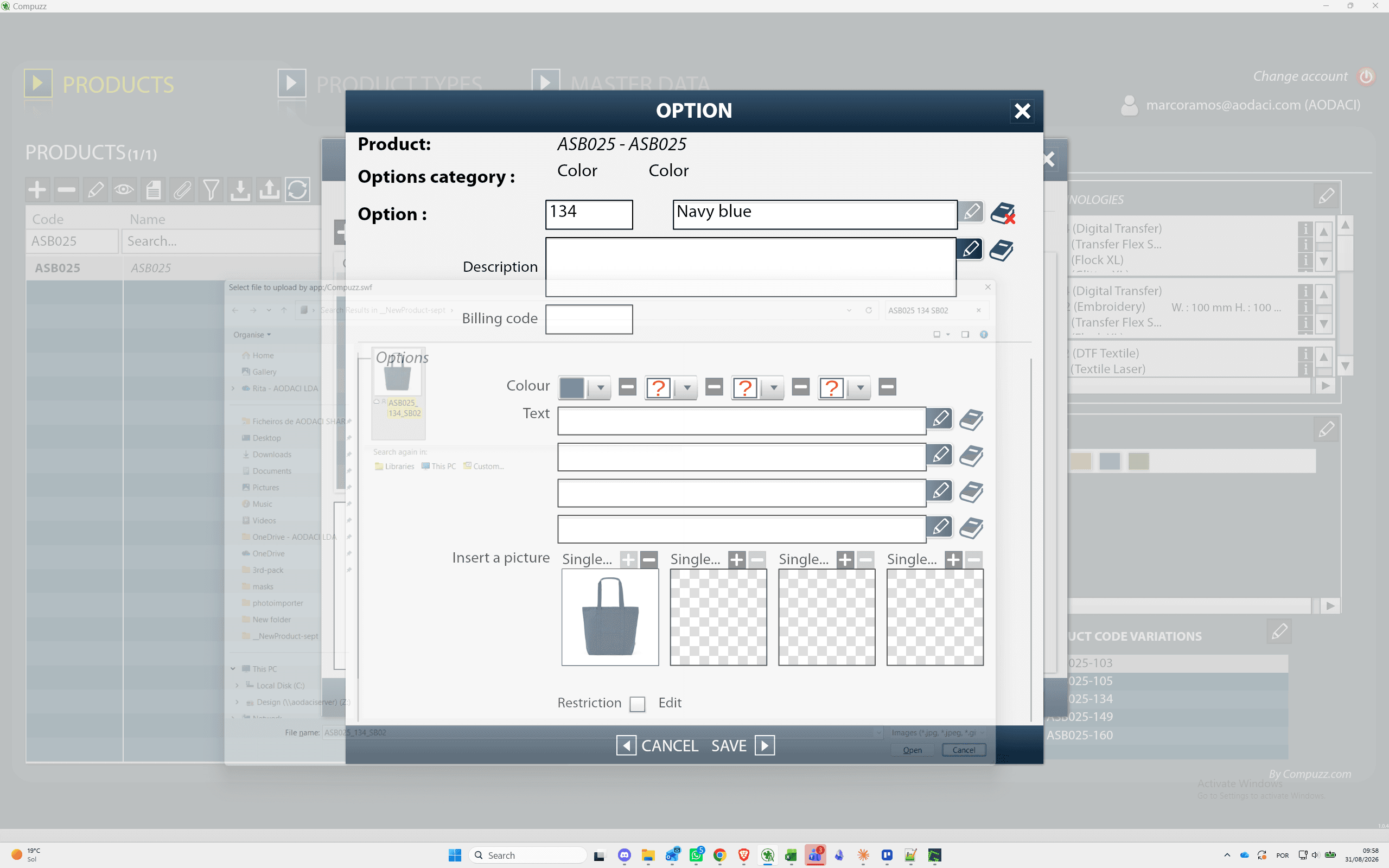Open the Description translation book icon

pyautogui.click(x=1002, y=250)
